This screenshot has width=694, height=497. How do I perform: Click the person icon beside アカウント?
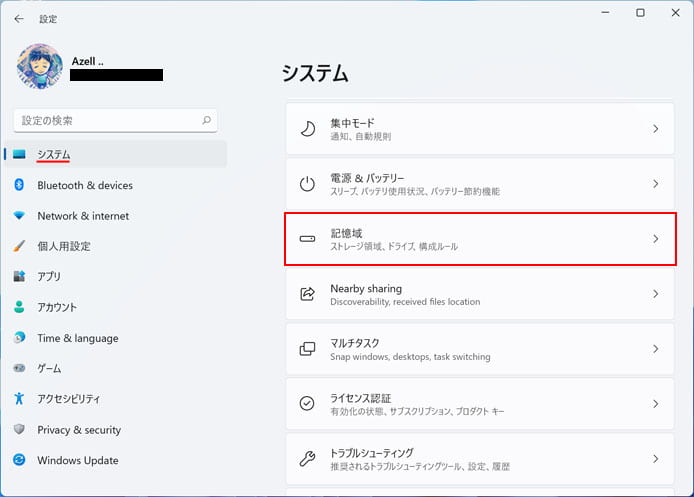click(19, 307)
